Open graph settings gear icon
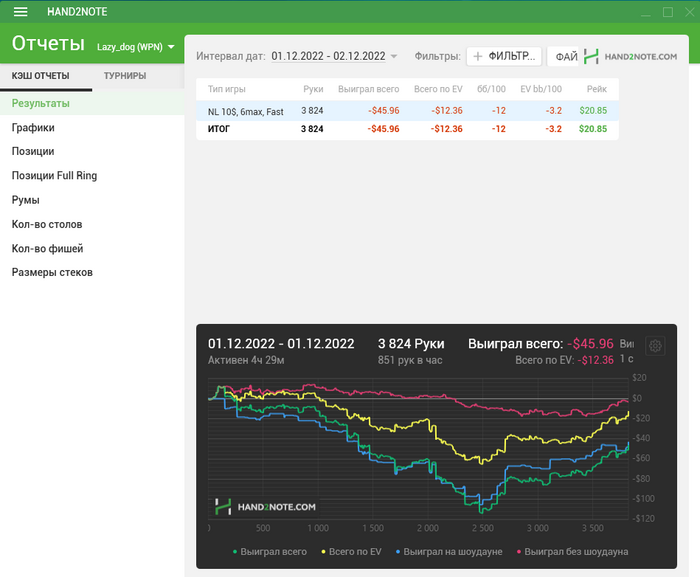The width and height of the screenshot is (700, 577). pyautogui.click(x=655, y=346)
